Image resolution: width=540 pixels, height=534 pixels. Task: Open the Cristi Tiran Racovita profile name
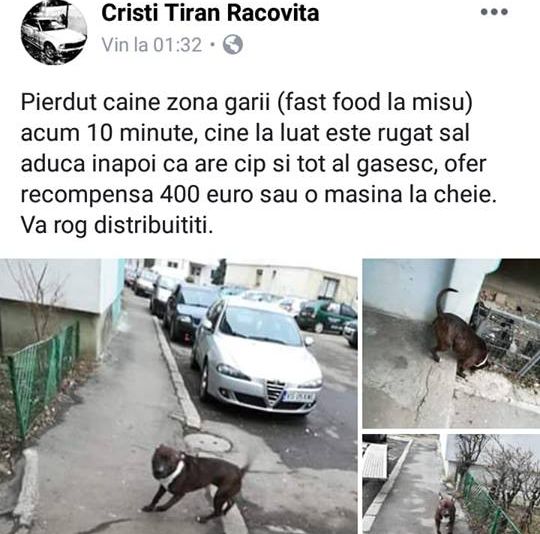[210, 13]
